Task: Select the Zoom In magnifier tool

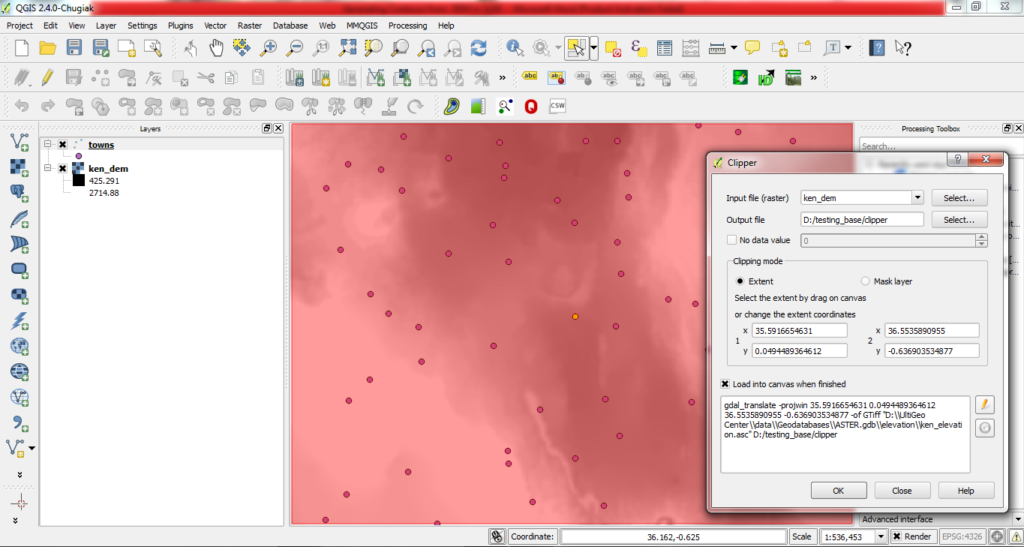Action: [x=268, y=48]
